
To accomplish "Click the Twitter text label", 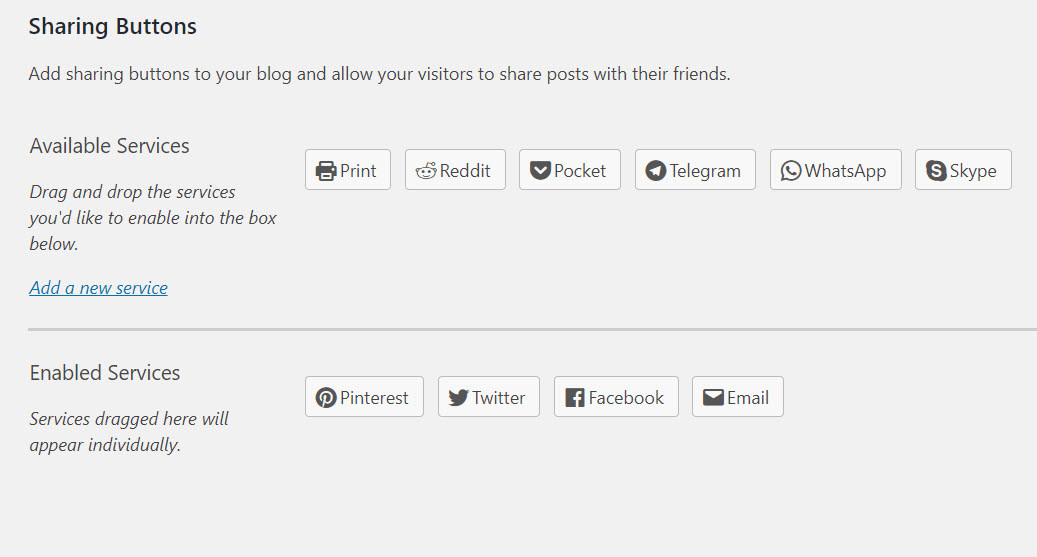I will 499,398.
